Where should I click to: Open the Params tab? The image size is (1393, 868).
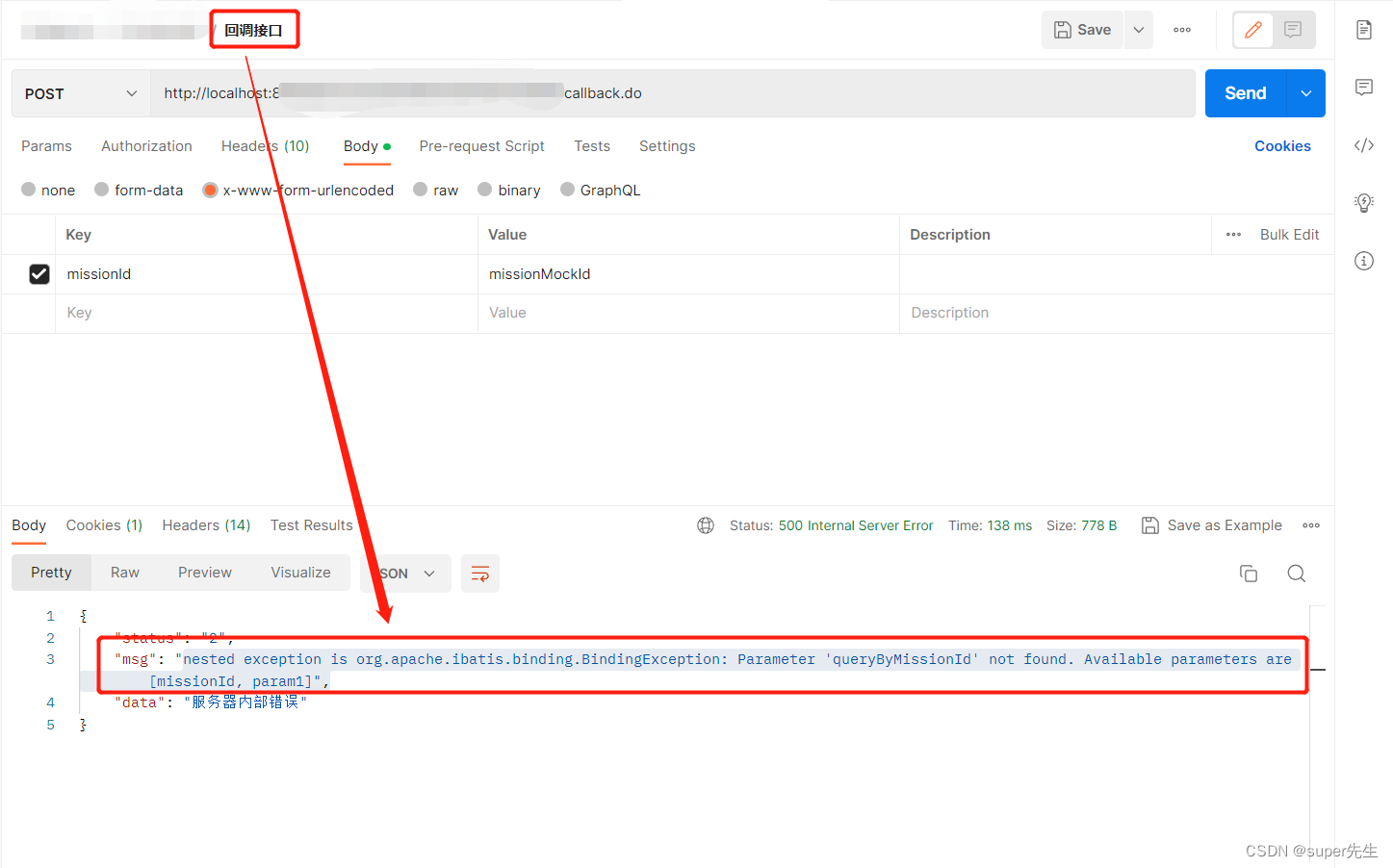(x=46, y=146)
